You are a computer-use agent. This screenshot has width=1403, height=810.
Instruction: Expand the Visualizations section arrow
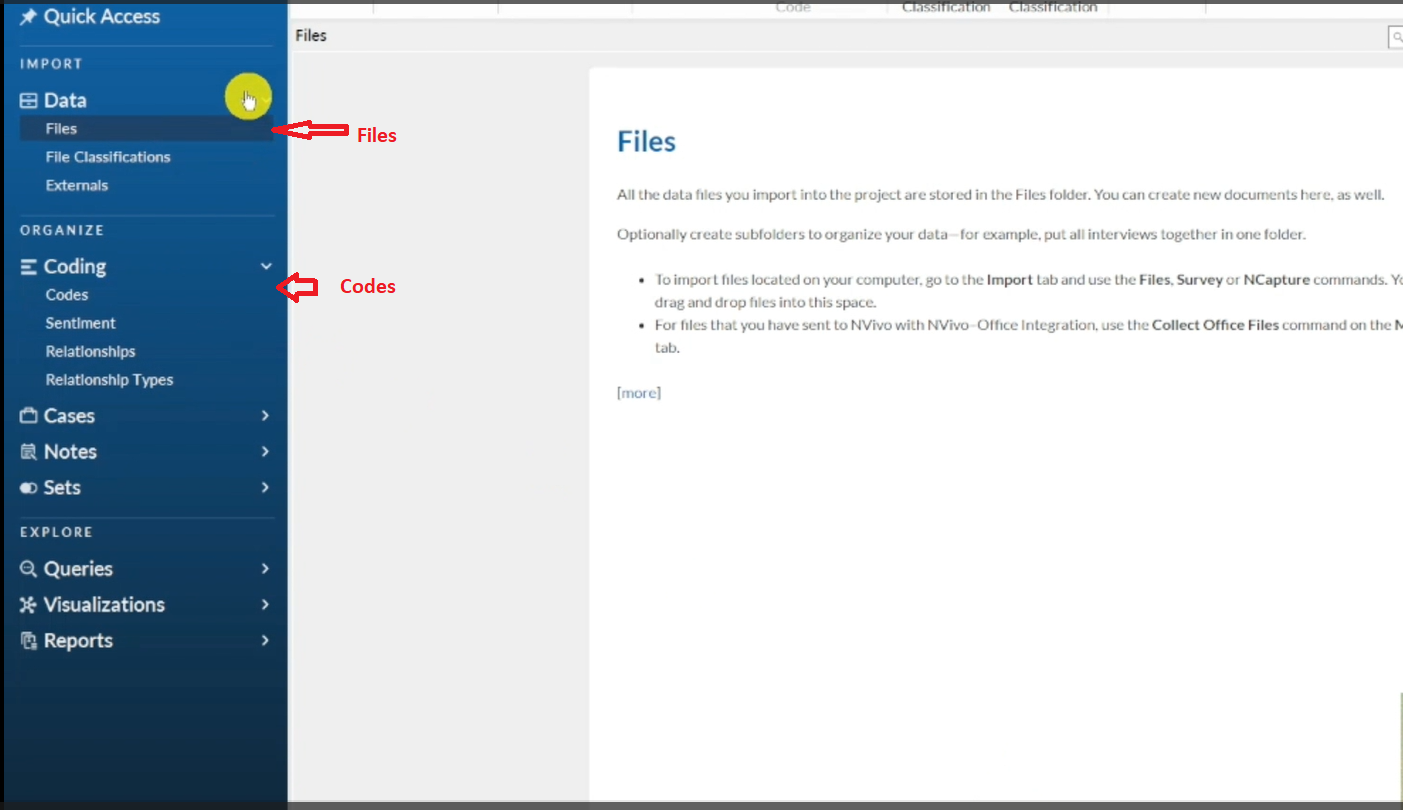[266, 605]
